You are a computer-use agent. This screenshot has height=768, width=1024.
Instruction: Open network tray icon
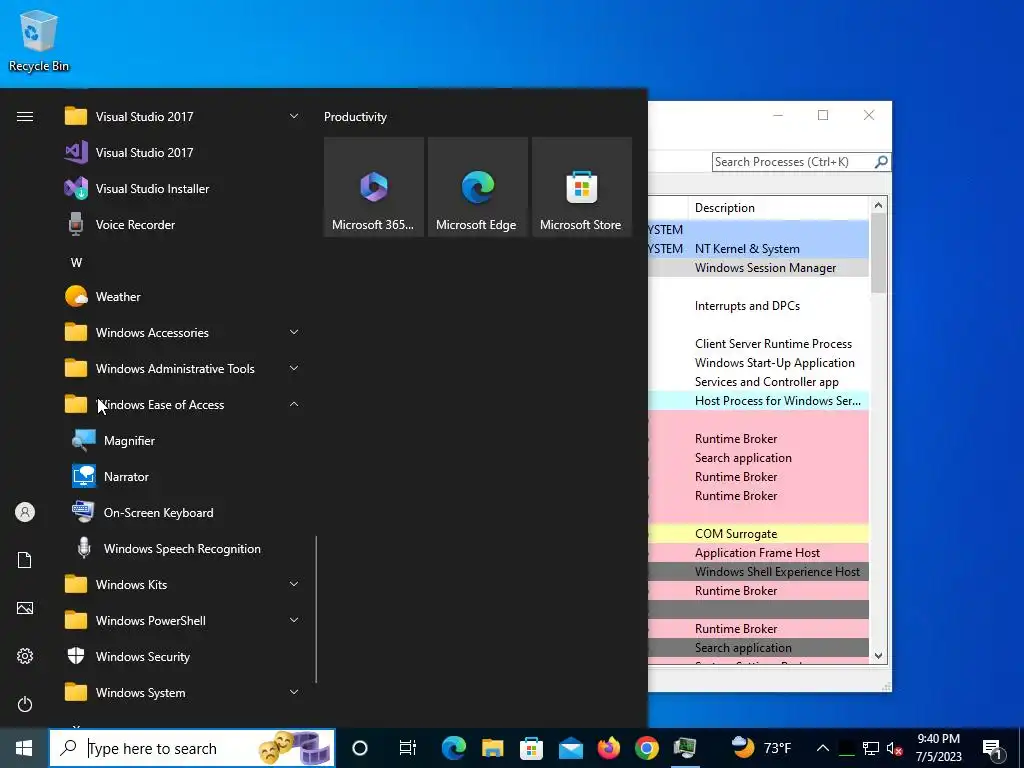(871, 749)
